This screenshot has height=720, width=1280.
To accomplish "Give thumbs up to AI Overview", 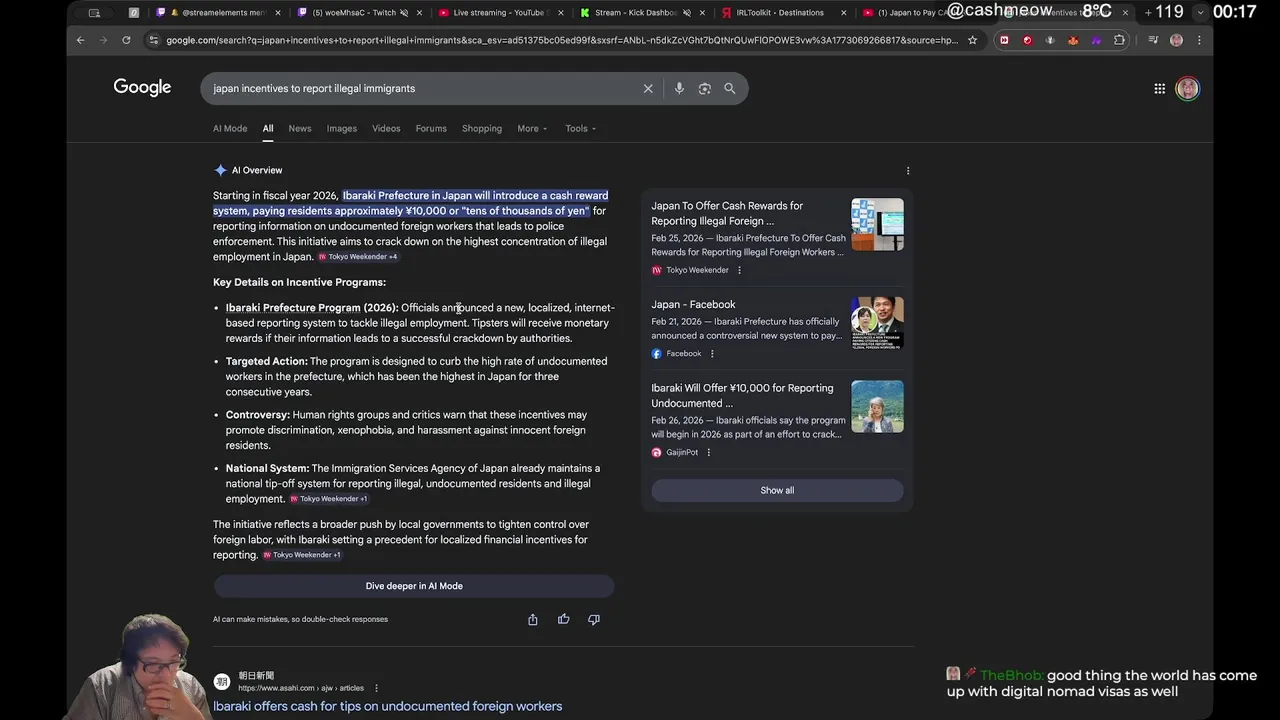I will coord(563,619).
